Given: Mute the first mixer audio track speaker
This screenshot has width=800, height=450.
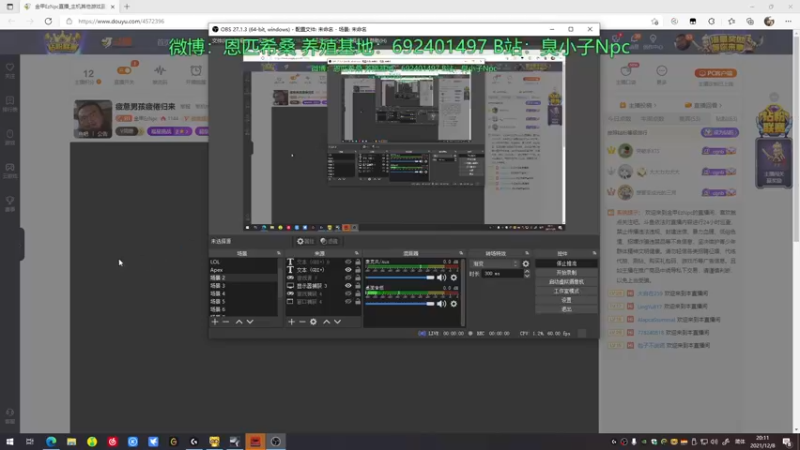Looking at the screenshot, I should pos(441,278).
